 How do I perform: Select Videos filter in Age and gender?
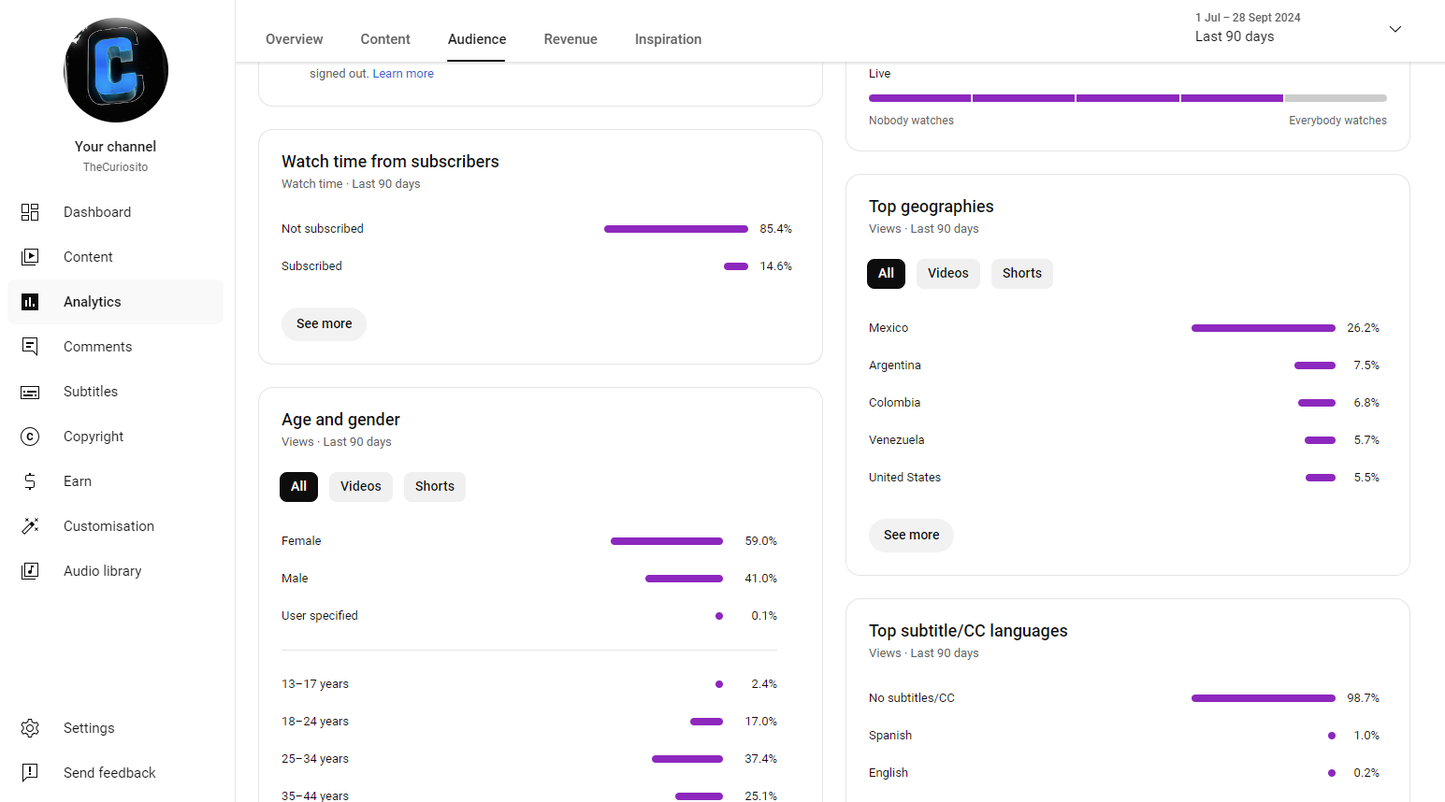click(360, 487)
